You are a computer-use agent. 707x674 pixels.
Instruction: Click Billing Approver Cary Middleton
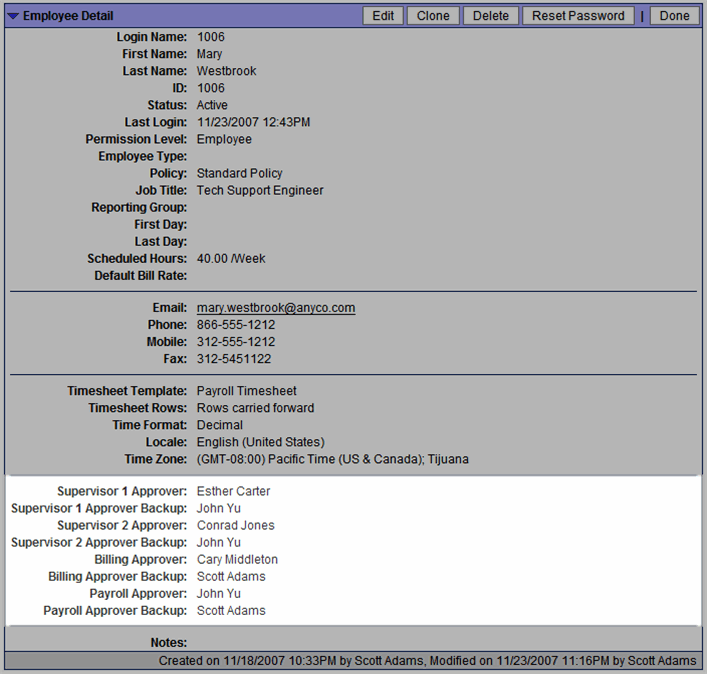click(237, 559)
